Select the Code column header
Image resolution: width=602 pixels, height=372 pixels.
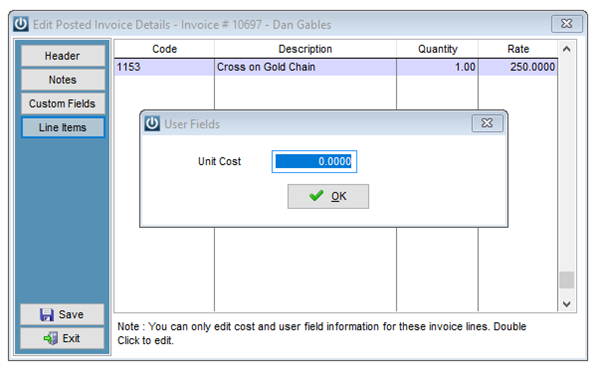click(164, 49)
